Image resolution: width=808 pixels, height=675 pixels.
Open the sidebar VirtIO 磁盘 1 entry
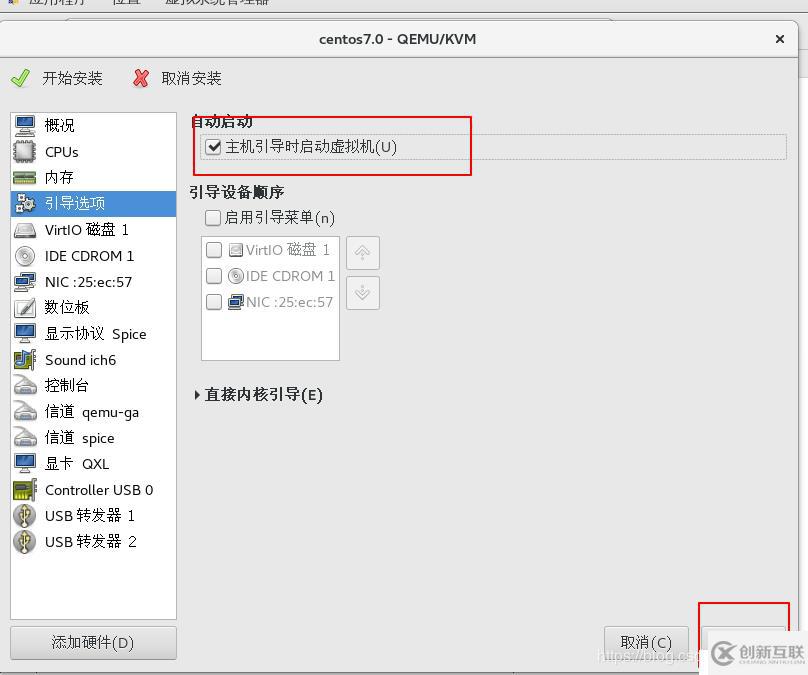pyautogui.click(x=93, y=230)
